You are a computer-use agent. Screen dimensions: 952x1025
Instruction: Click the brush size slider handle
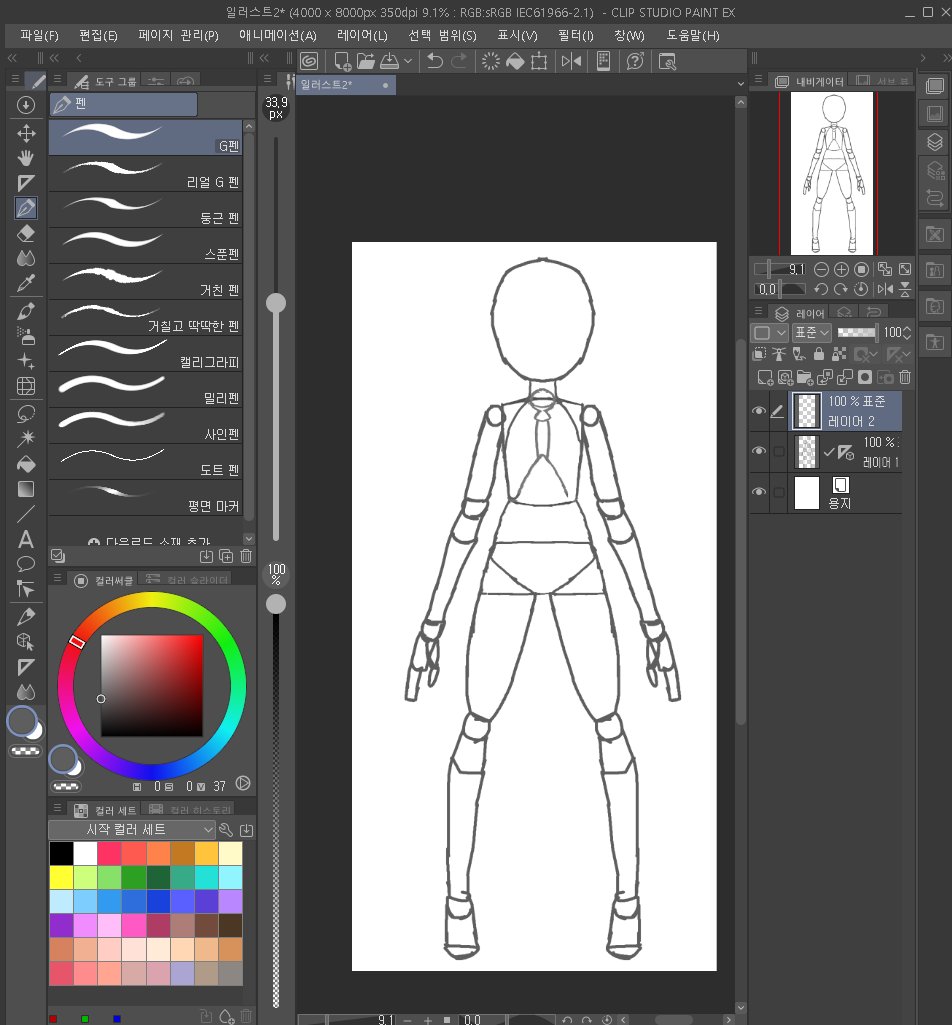click(276, 303)
